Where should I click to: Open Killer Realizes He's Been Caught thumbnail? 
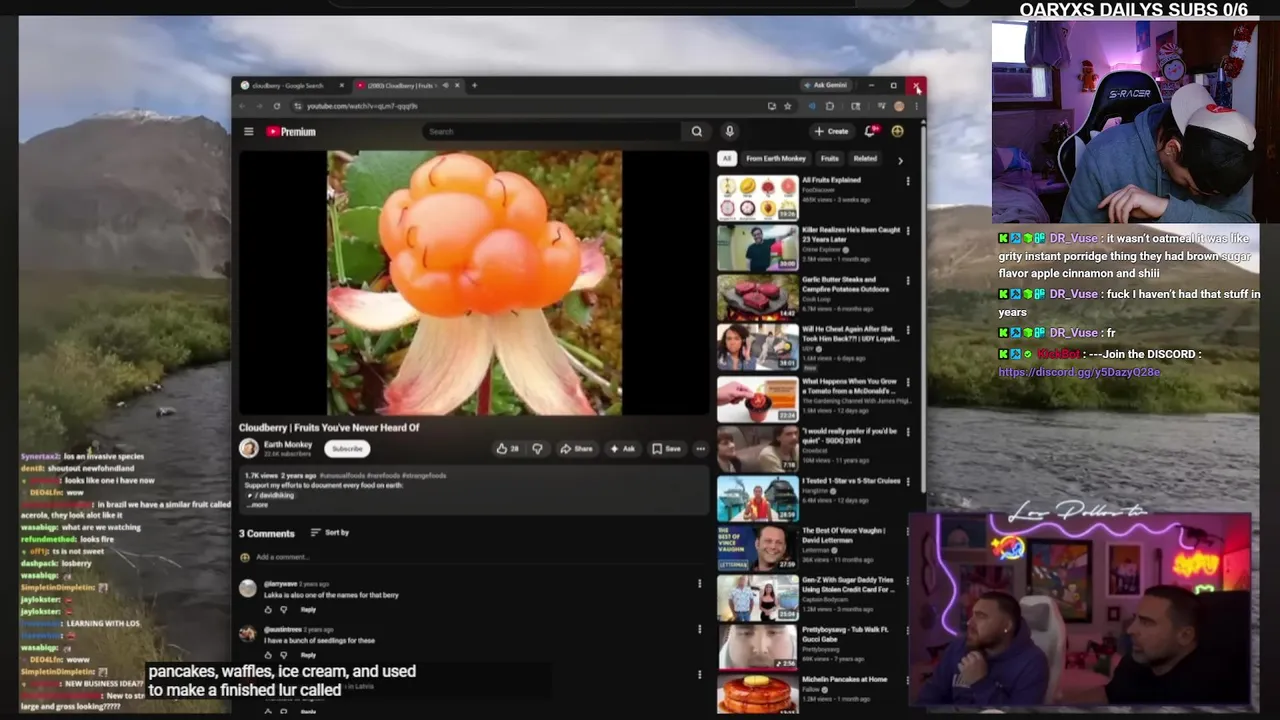tap(758, 248)
